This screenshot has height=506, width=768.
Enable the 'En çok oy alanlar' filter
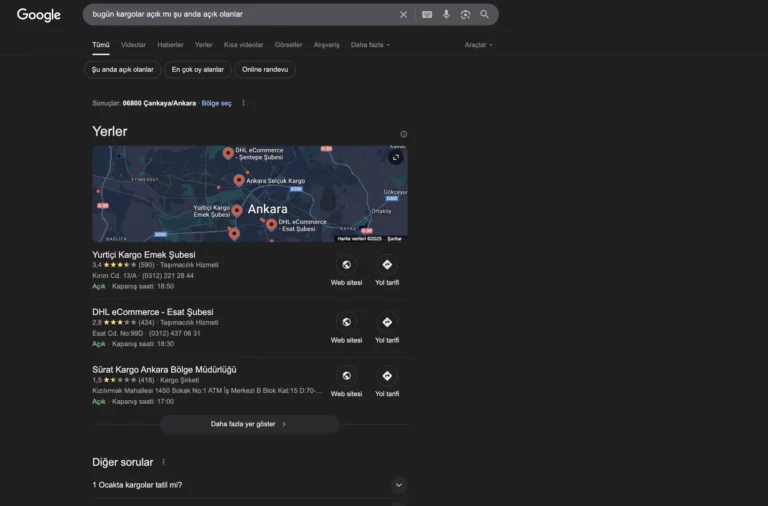[198, 70]
